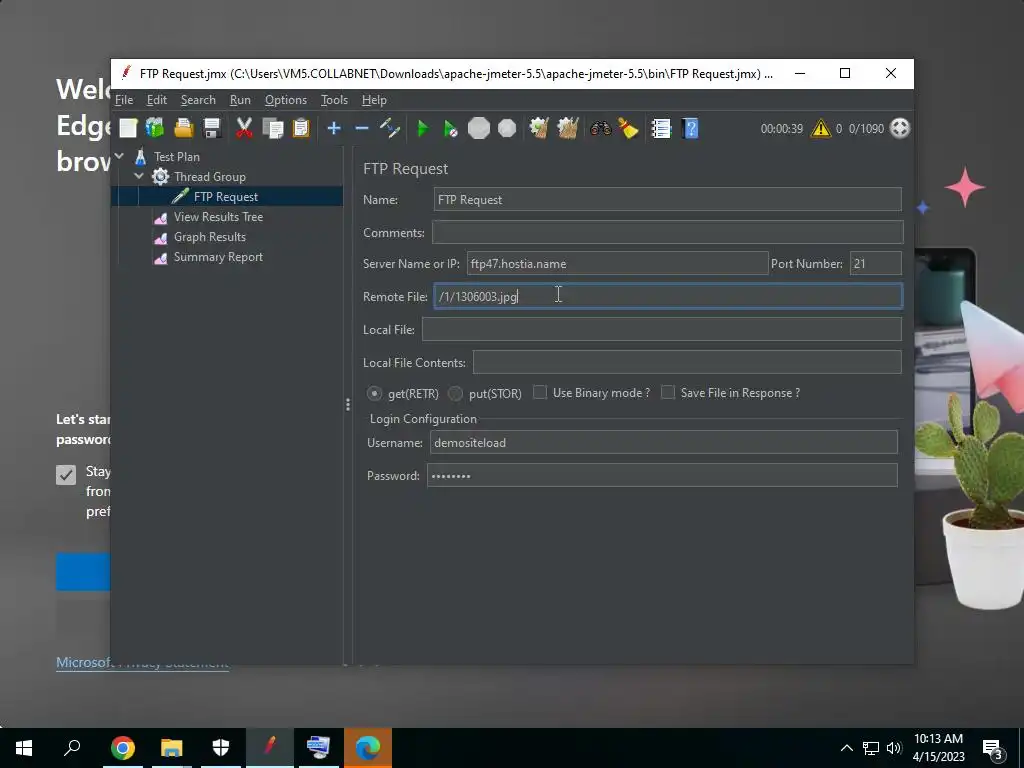Viewport: 1024px width, 768px height.
Task: Open the Windows Start menu
Action: coord(24,748)
